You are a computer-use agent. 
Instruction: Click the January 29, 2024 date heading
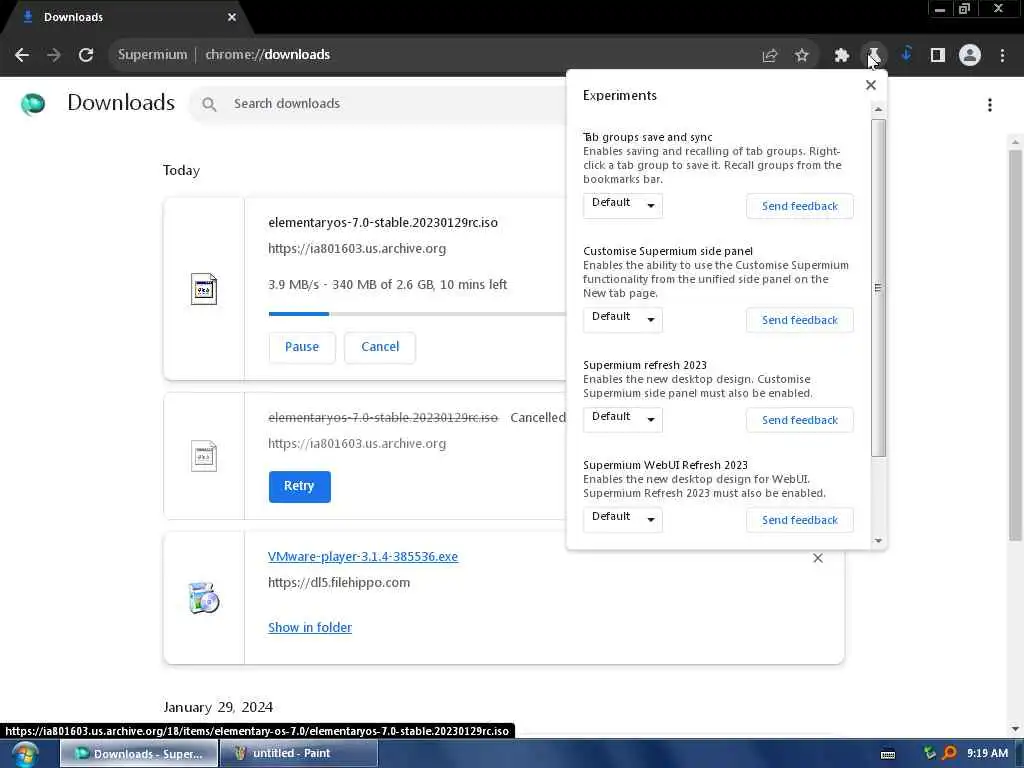click(218, 707)
